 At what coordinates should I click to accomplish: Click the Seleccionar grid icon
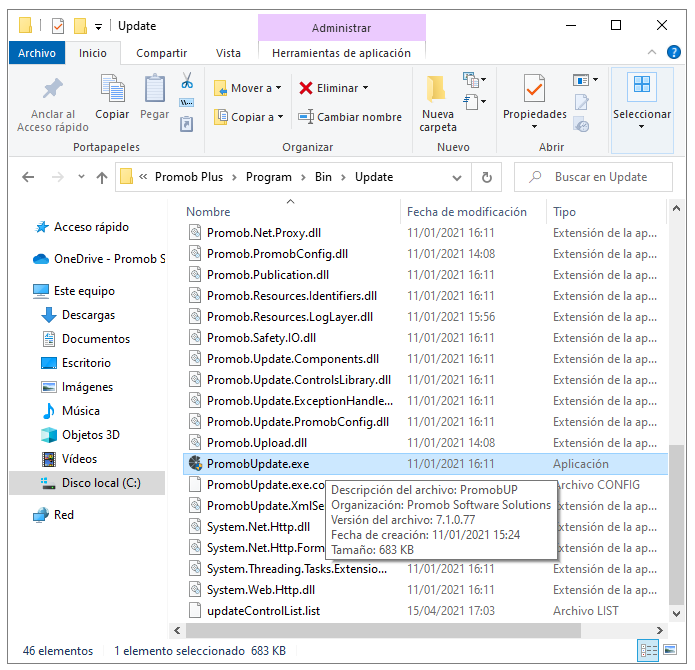pyautogui.click(x=641, y=84)
